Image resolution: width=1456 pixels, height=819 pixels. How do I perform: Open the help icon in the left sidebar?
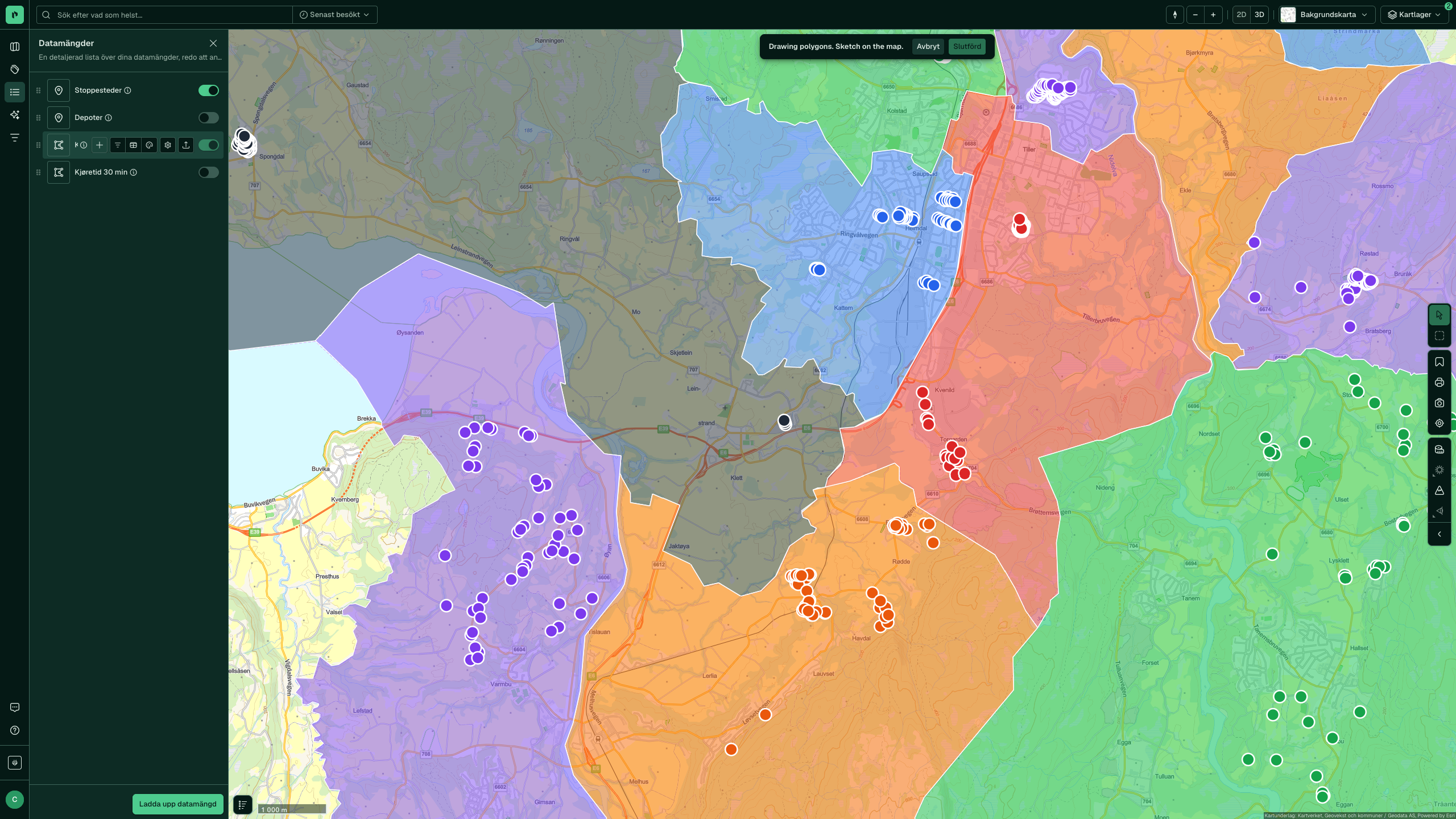pyautogui.click(x=15, y=730)
